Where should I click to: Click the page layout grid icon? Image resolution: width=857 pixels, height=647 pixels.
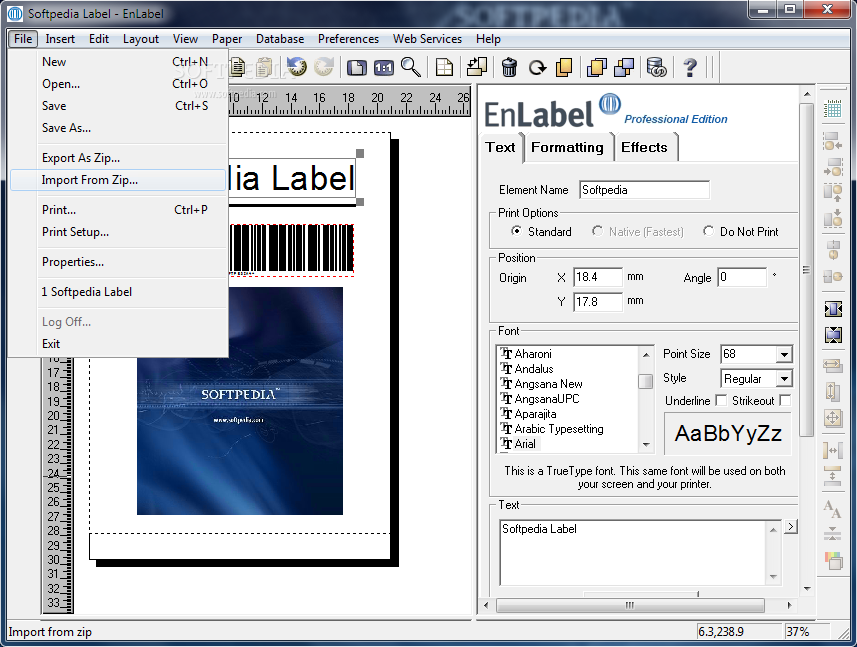point(444,68)
